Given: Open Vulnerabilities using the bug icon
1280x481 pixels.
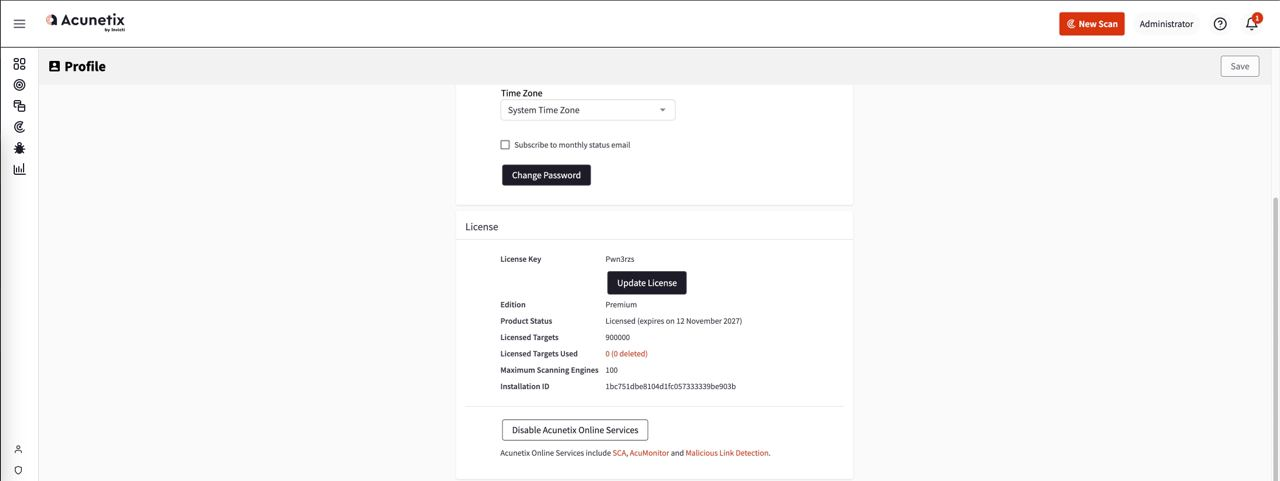Looking at the screenshot, I should pyautogui.click(x=19, y=148).
